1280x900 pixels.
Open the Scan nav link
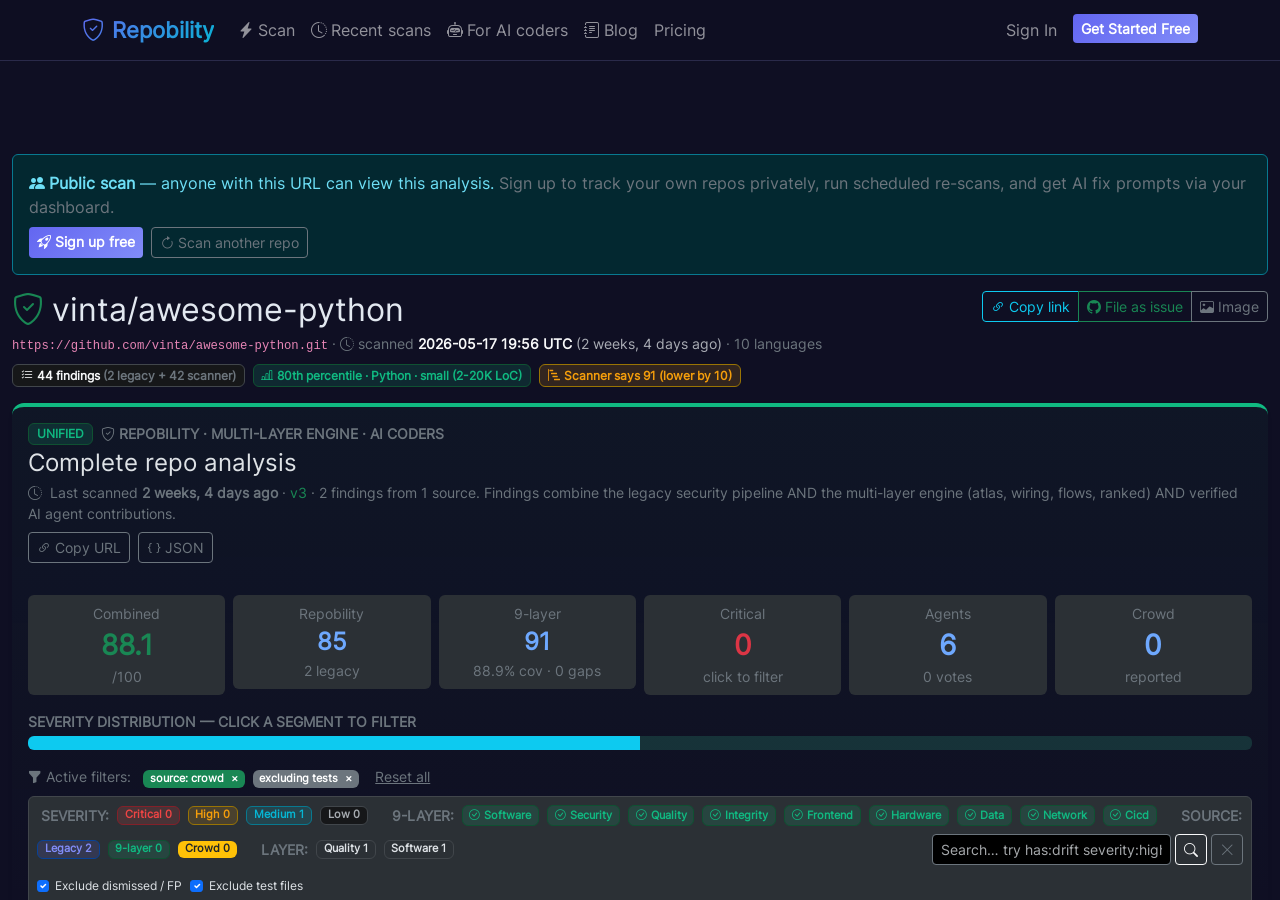coord(267,30)
